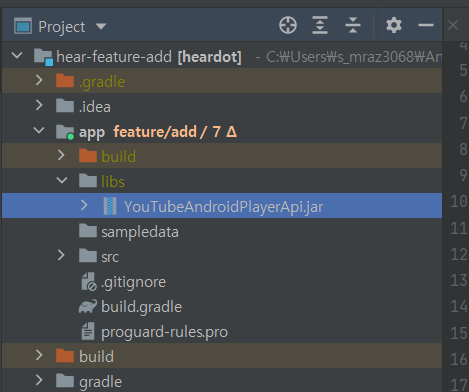Select opened file locate target icon
The image size is (469, 392).
pos(288,25)
